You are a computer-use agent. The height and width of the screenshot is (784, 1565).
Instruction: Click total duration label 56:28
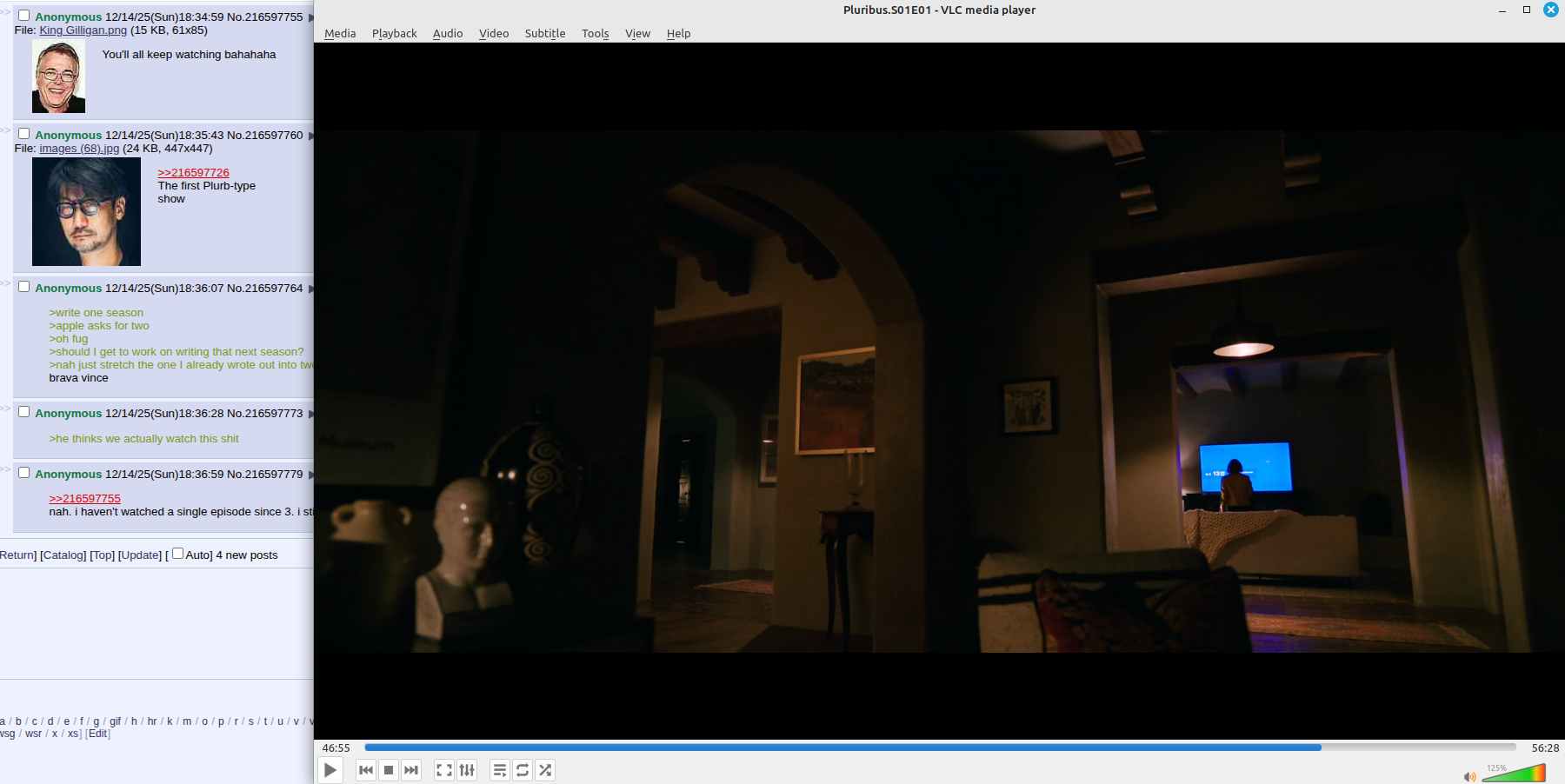point(1545,748)
